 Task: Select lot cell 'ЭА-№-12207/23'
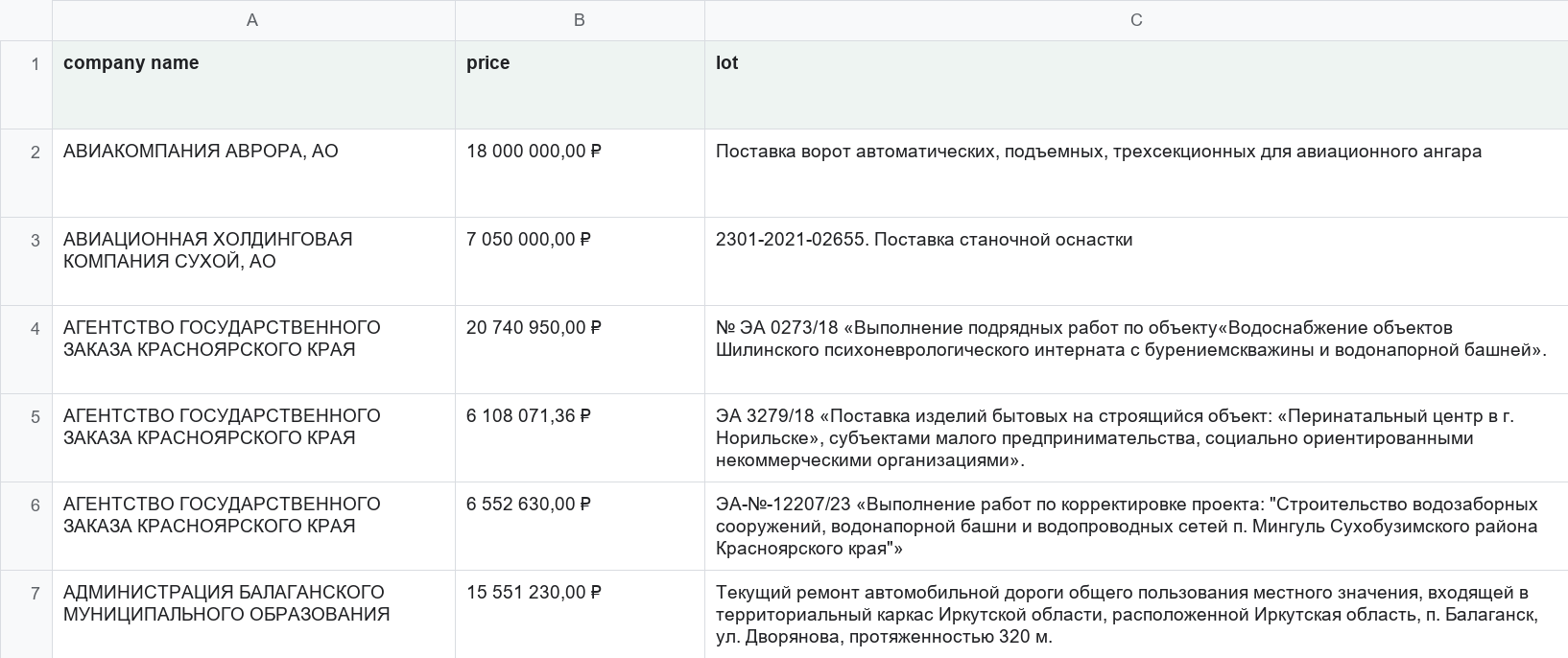pos(1136,526)
